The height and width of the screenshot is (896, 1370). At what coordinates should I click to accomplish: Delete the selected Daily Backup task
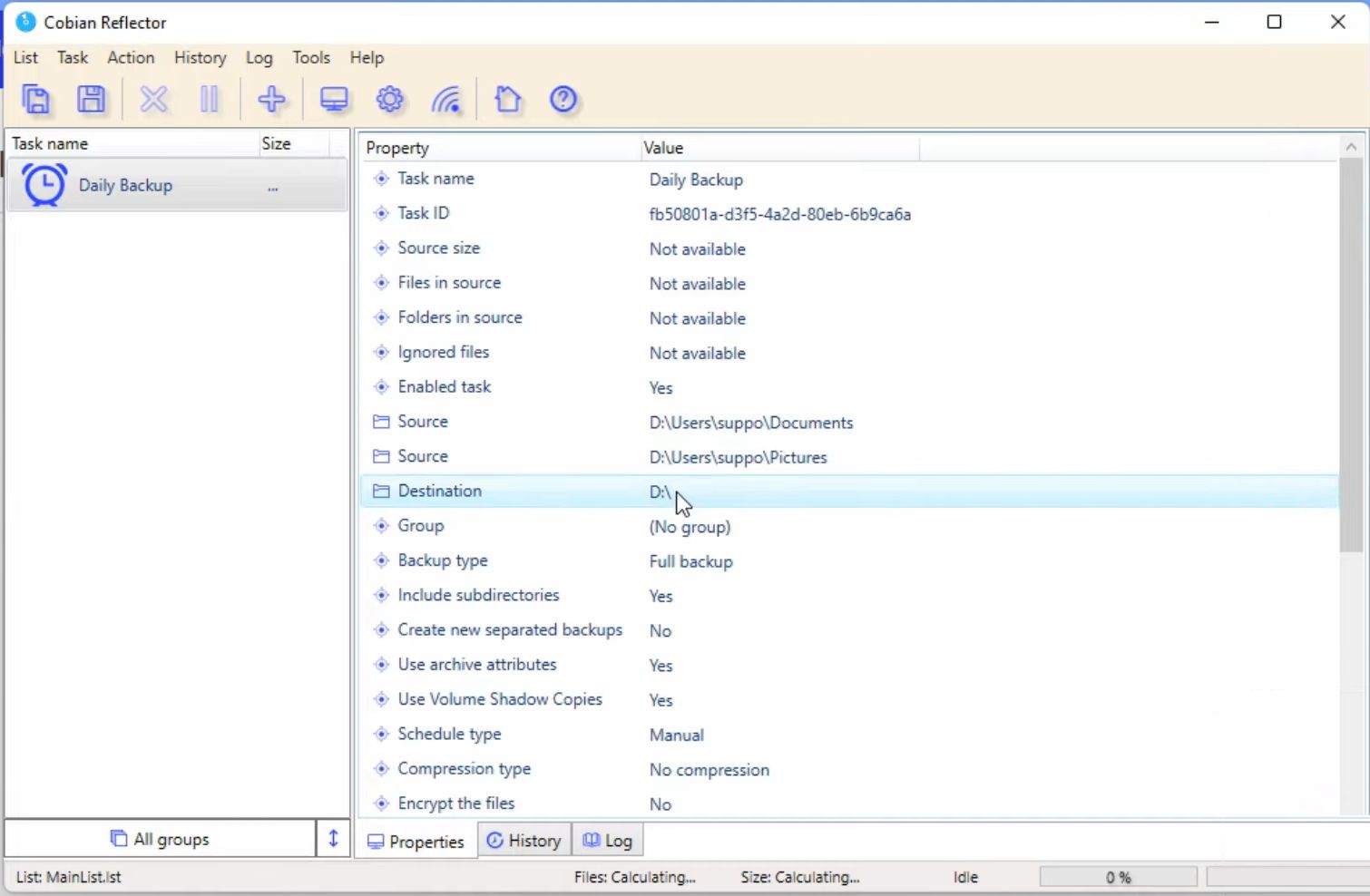pyautogui.click(x=153, y=99)
